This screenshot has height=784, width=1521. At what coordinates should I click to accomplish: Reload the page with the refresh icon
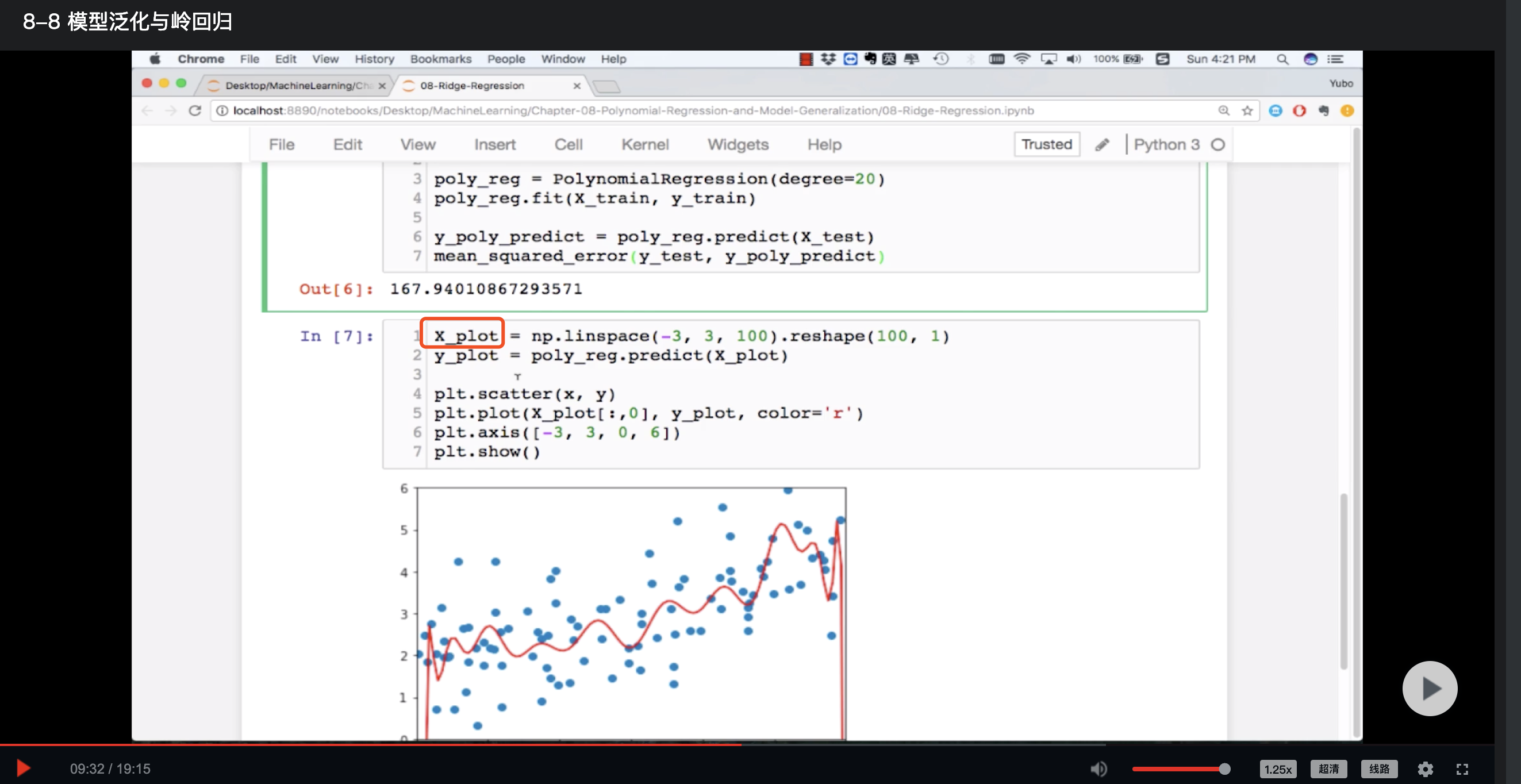pos(195,110)
